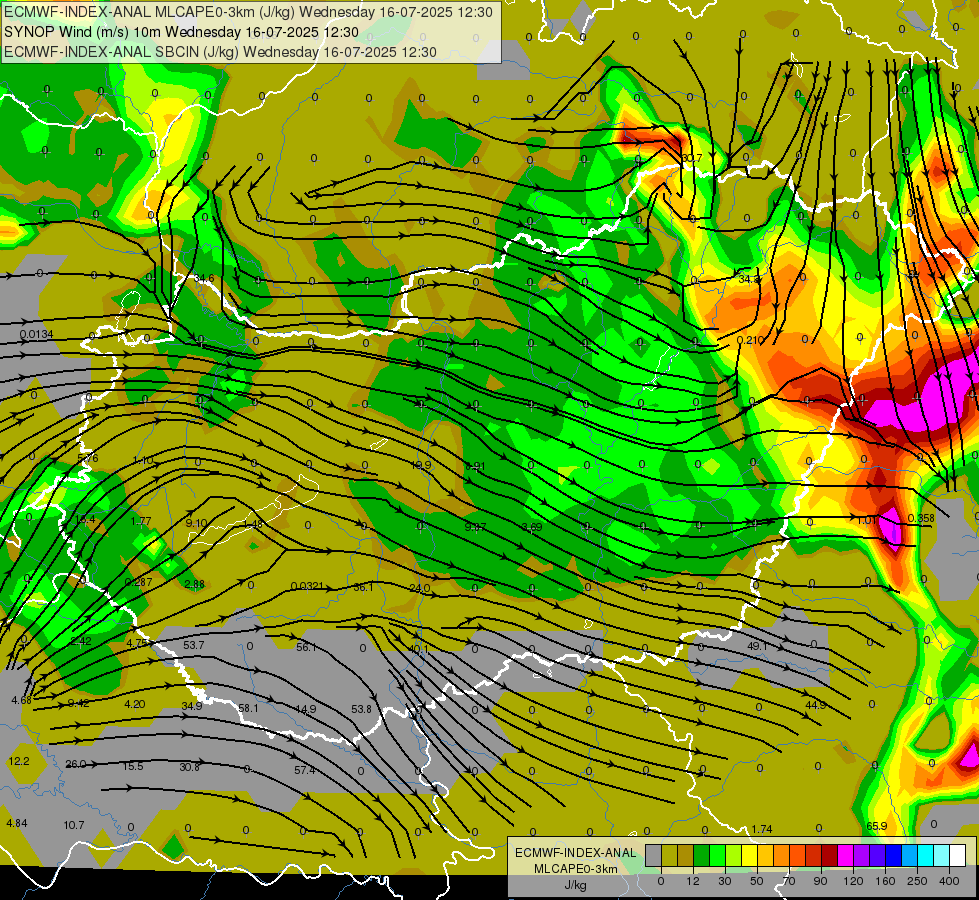Click legend tick label 90
Screen dimensions: 979x900
coord(820,881)
